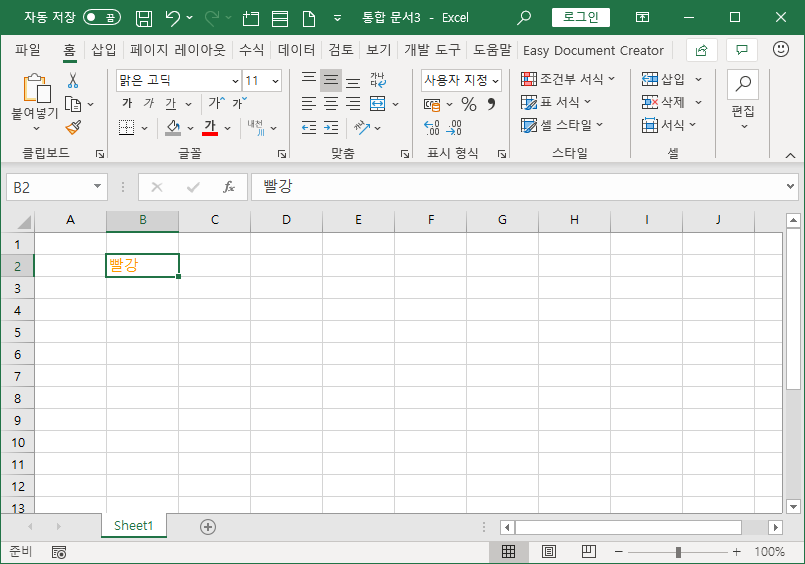
Task: Select column D header
Action: [x=286, y=220]
